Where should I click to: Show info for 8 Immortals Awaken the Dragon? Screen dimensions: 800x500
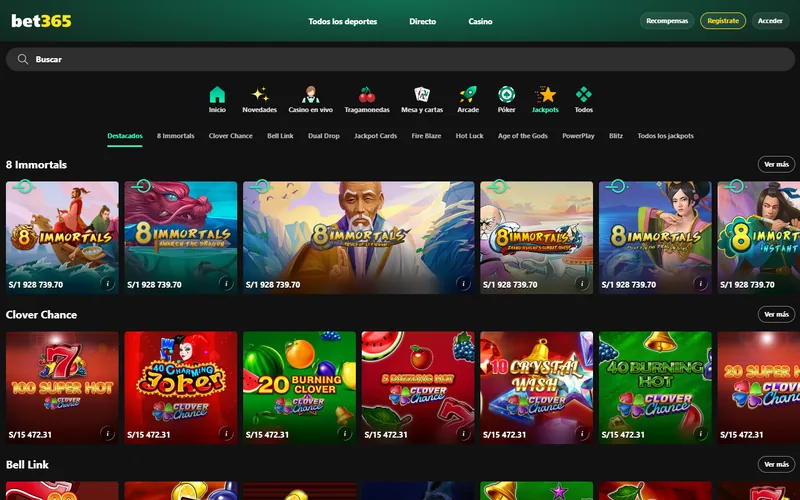(226, 283)
